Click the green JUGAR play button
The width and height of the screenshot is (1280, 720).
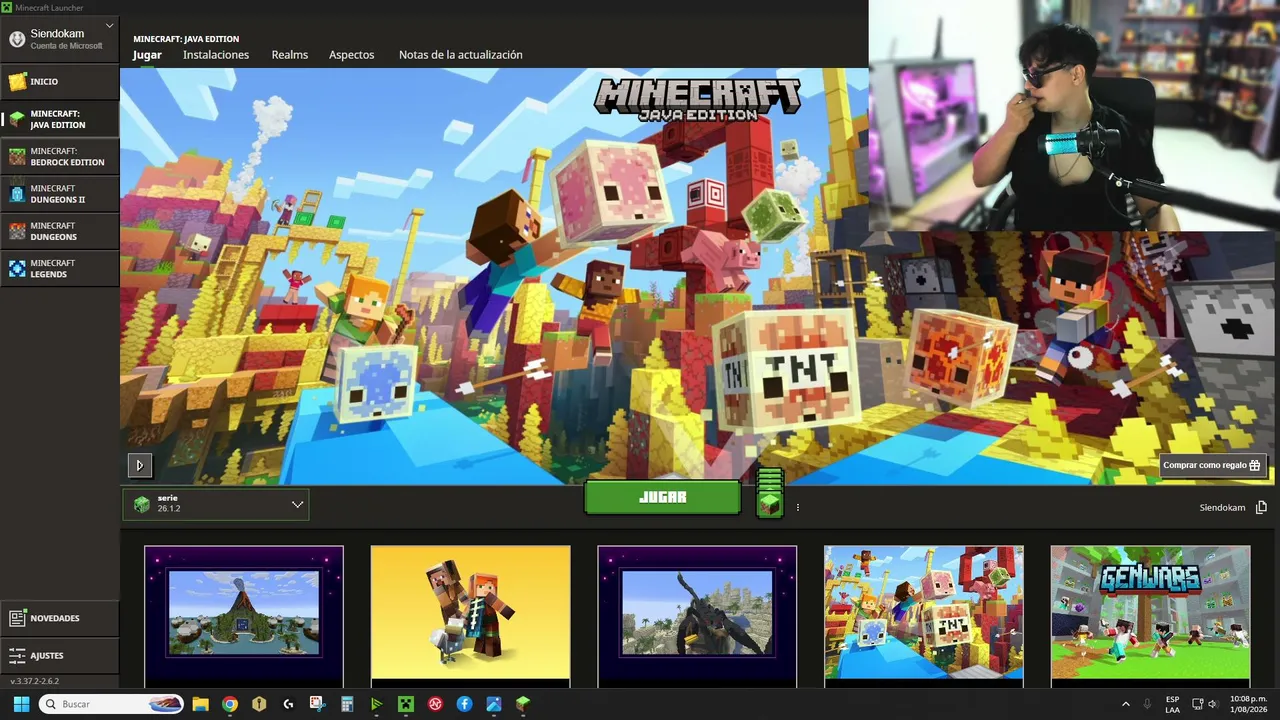click(x=662, y=497)
